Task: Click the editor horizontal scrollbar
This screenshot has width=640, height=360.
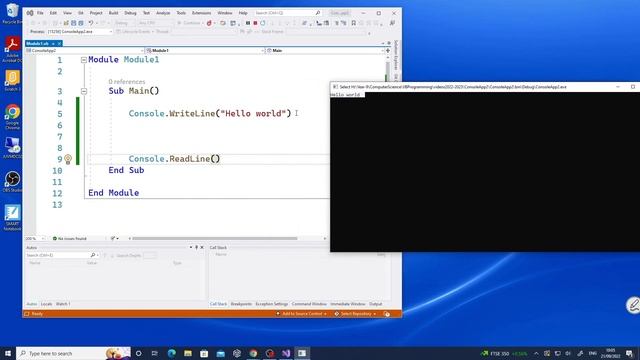Action: pos(215,238)
